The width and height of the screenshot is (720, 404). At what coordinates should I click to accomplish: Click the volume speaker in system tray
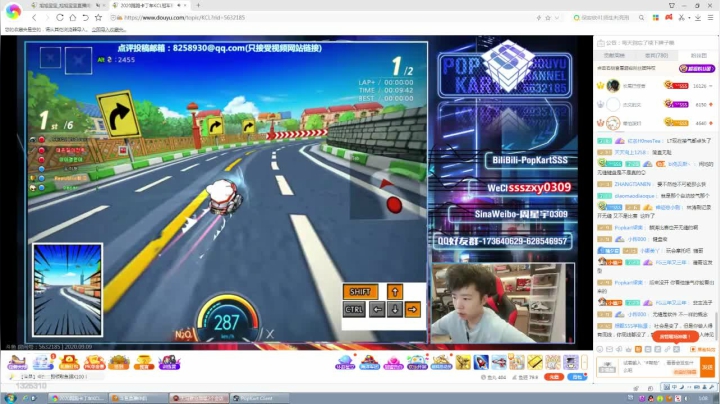[x=685, y=398]
